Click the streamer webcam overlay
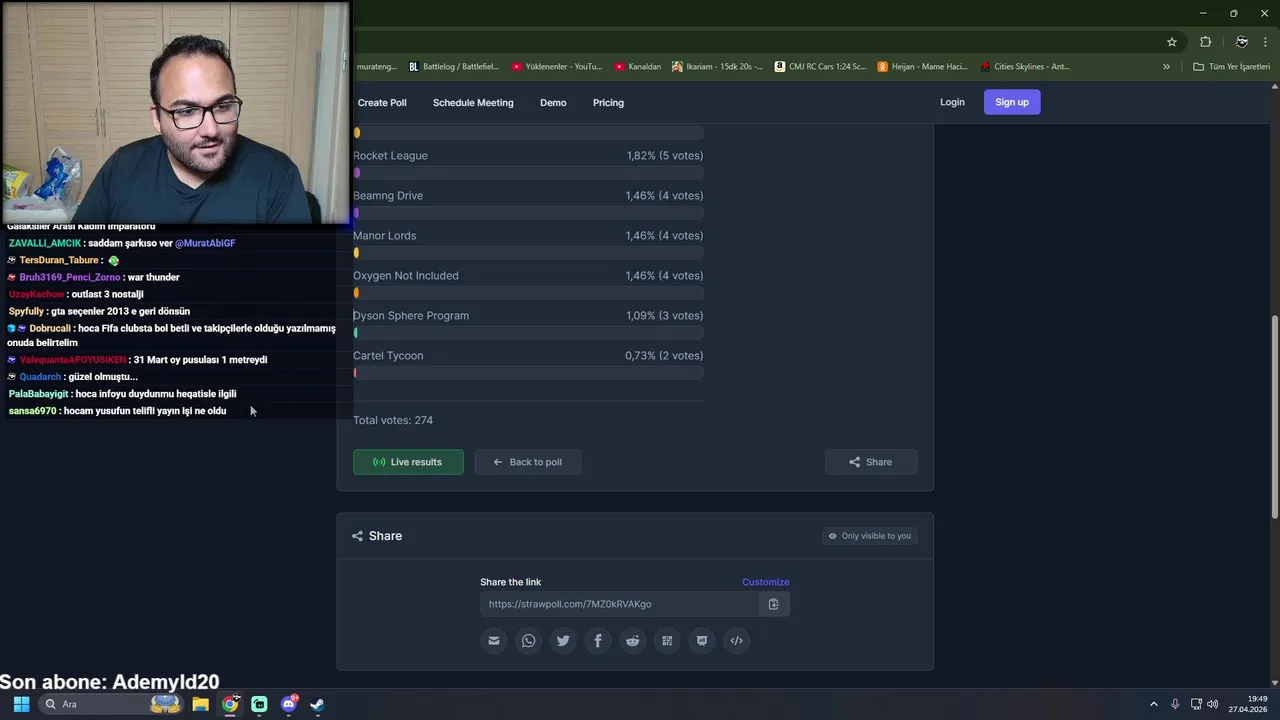The height and width of the screenshot is (720, 1280). pos(175,112)
